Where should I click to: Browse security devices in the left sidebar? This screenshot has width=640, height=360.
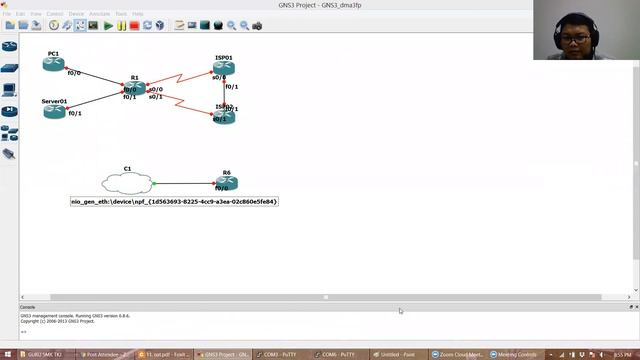tap(9, 111)
